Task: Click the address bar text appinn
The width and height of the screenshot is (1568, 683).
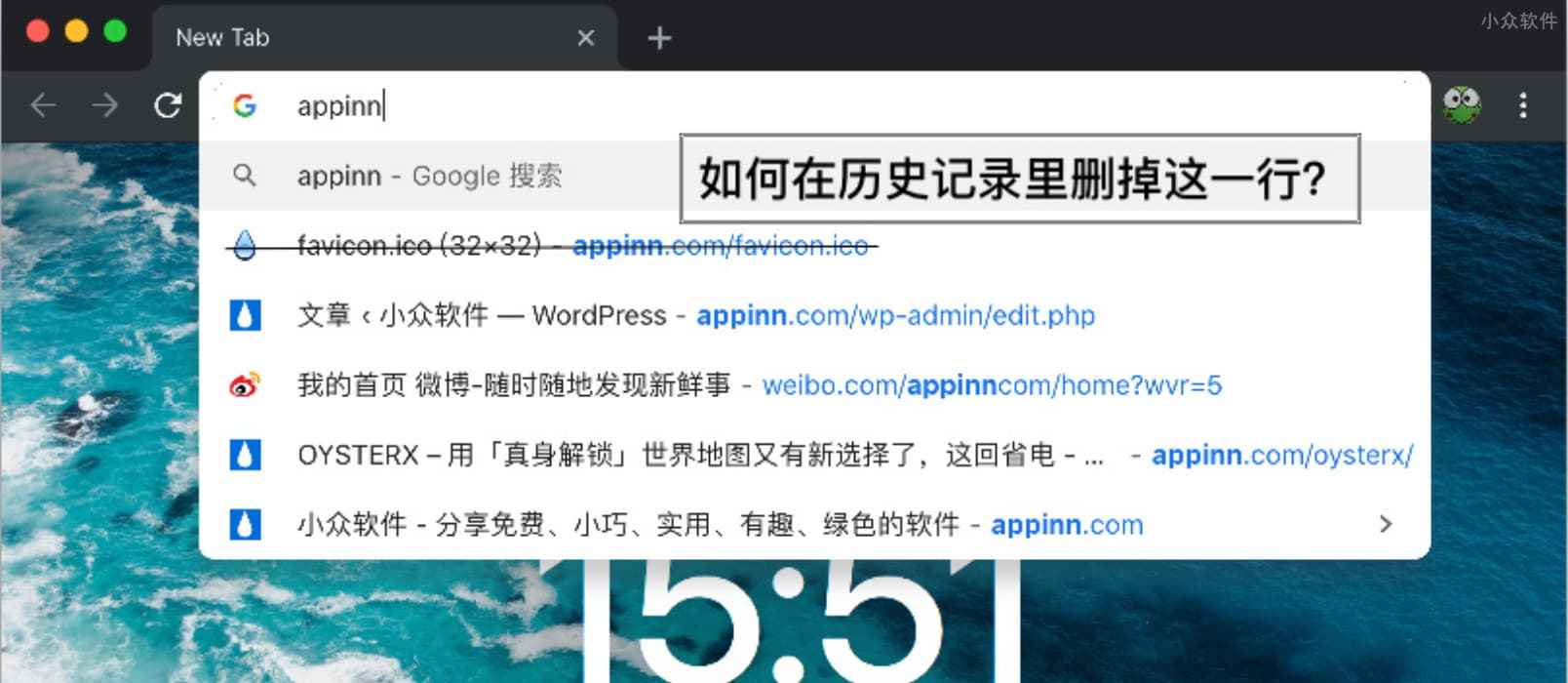Action: click(x=339, y=106)
